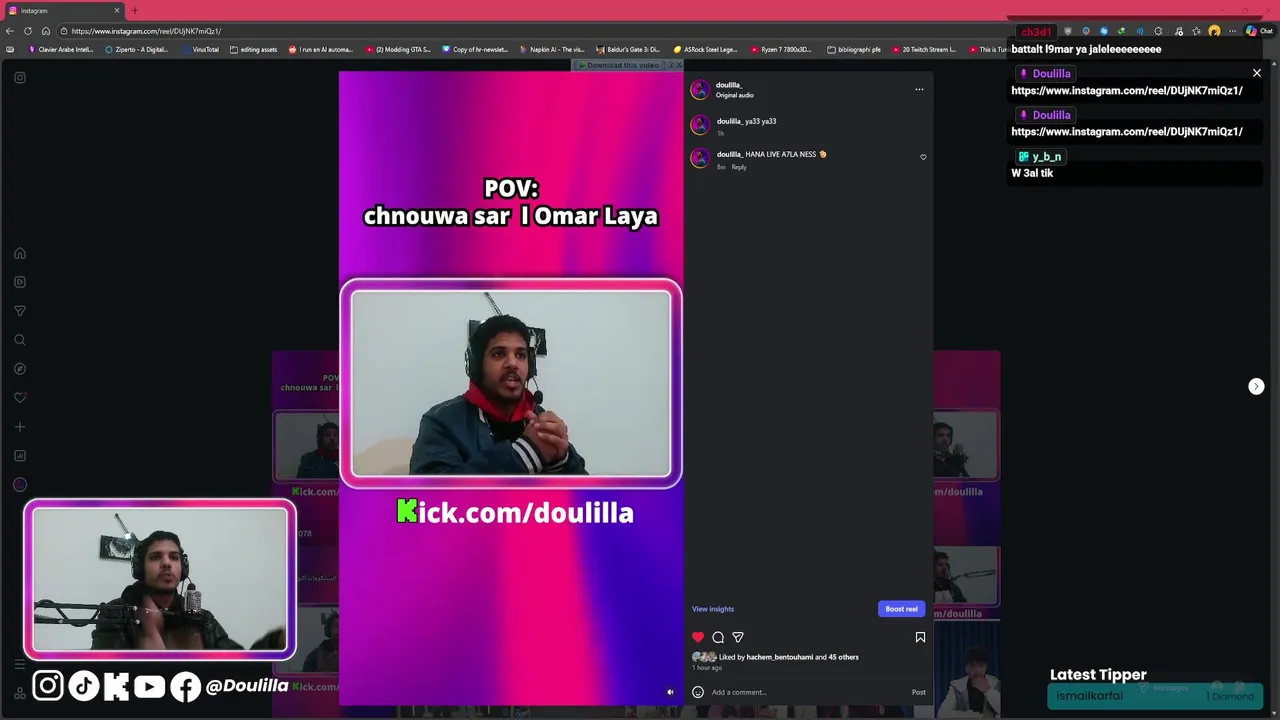Viewport: 1280px width, 720px height.
Task: Share the reel with the paper-plane icon
Action: [738, 637]
